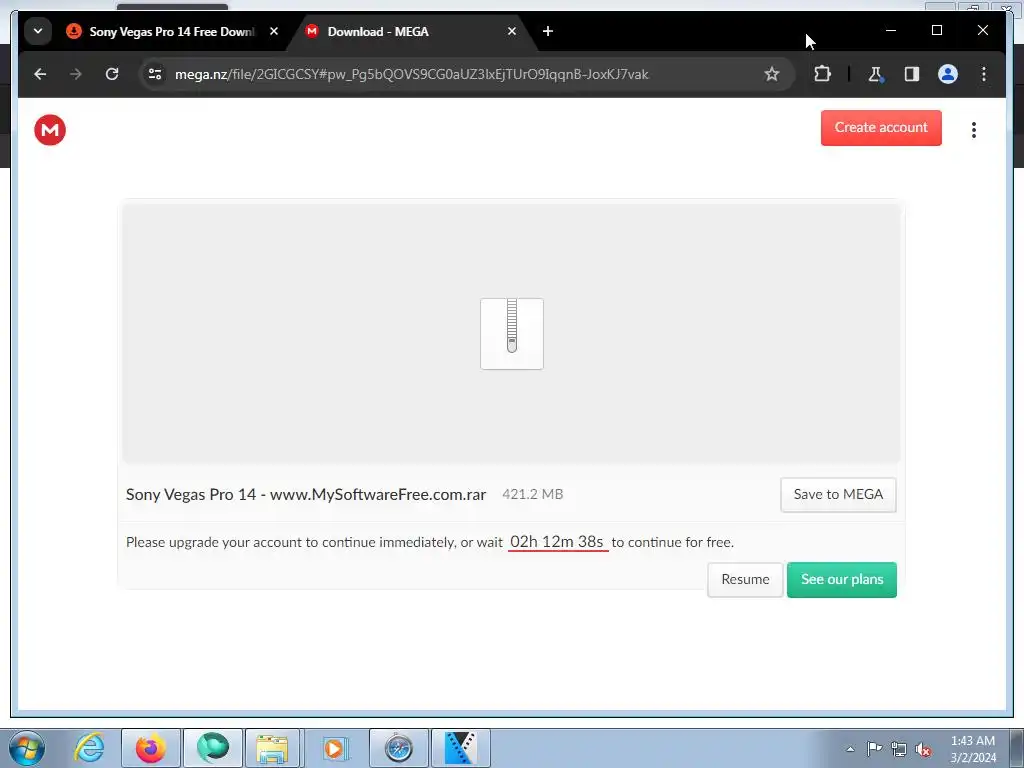
Task: Expand the tab search dropdown arrow
Action: point(38,31)
